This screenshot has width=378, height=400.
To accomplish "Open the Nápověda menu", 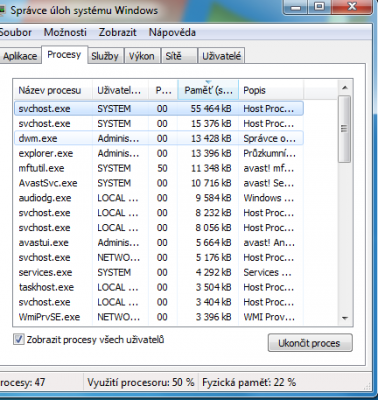I will click(x=172, y=32).
